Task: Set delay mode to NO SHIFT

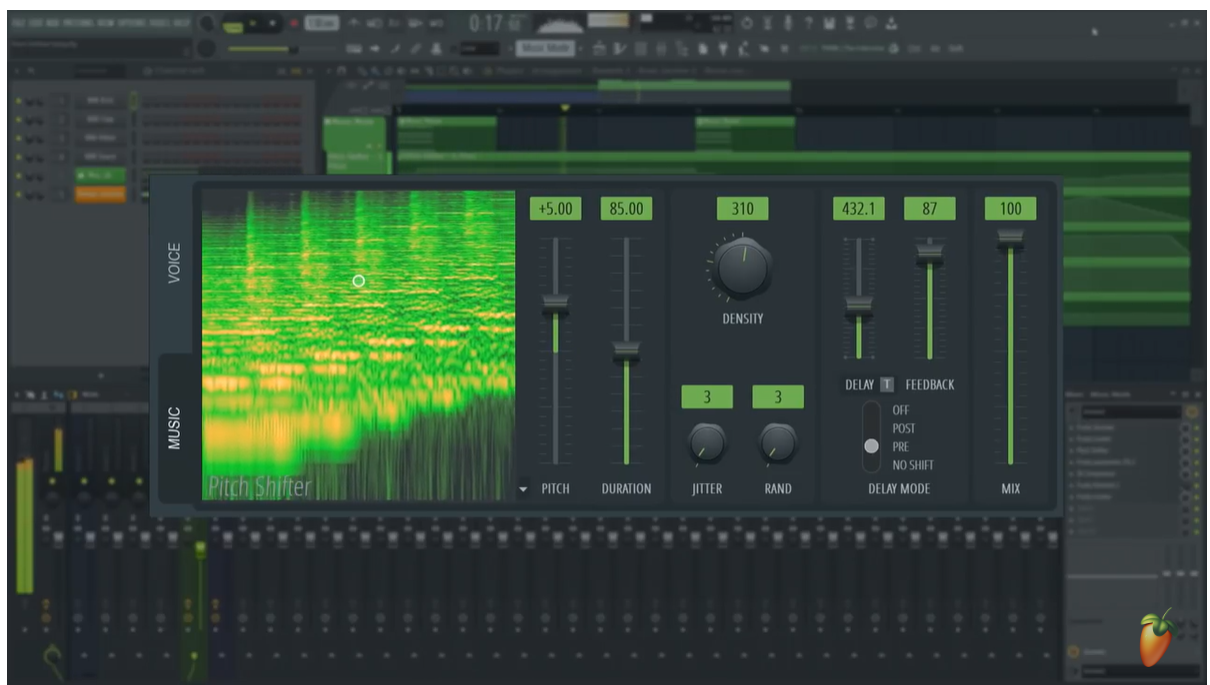Action: [913, 465]
